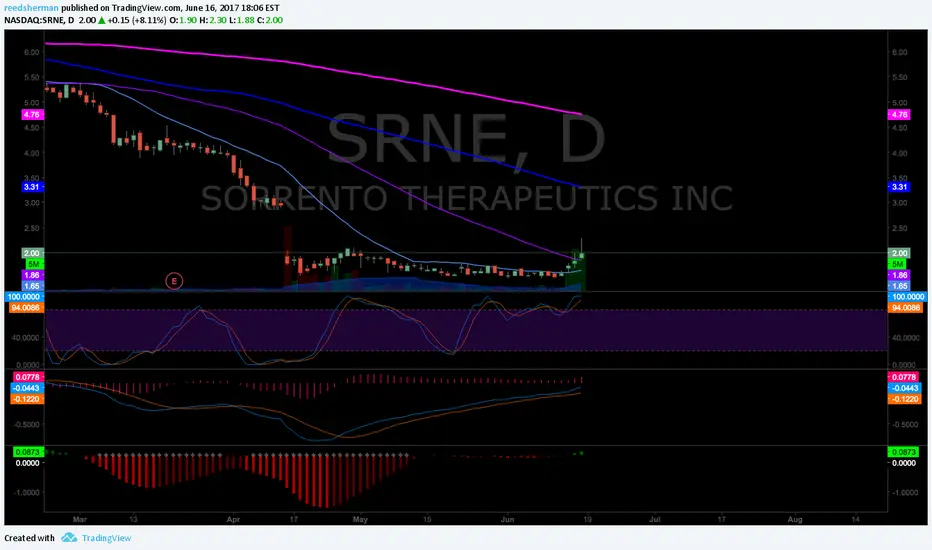
Task: Click the TradingView cloud logo icon
Action: (x=69, y=538)
